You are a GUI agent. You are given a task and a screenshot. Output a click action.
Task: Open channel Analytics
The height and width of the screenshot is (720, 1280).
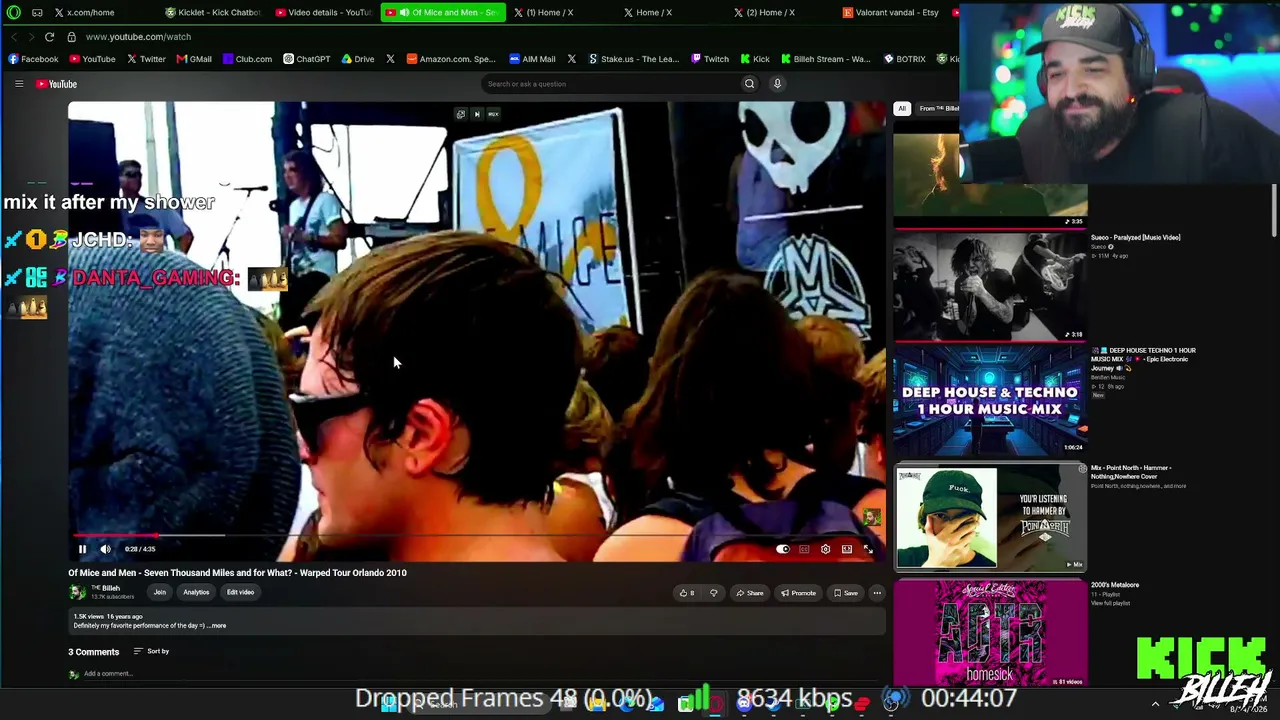(196, 592)
